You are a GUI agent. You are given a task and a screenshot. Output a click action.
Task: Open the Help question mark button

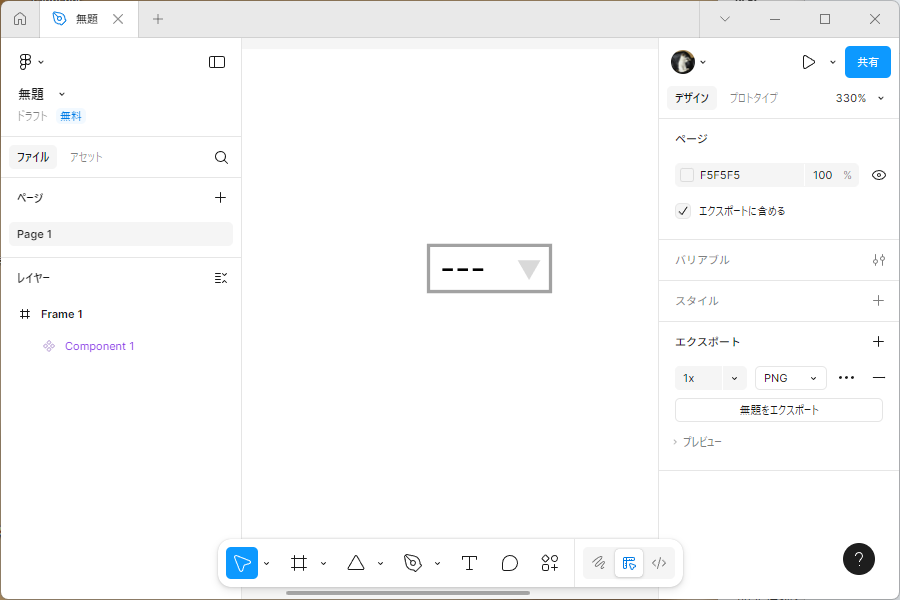click(859, 559)
